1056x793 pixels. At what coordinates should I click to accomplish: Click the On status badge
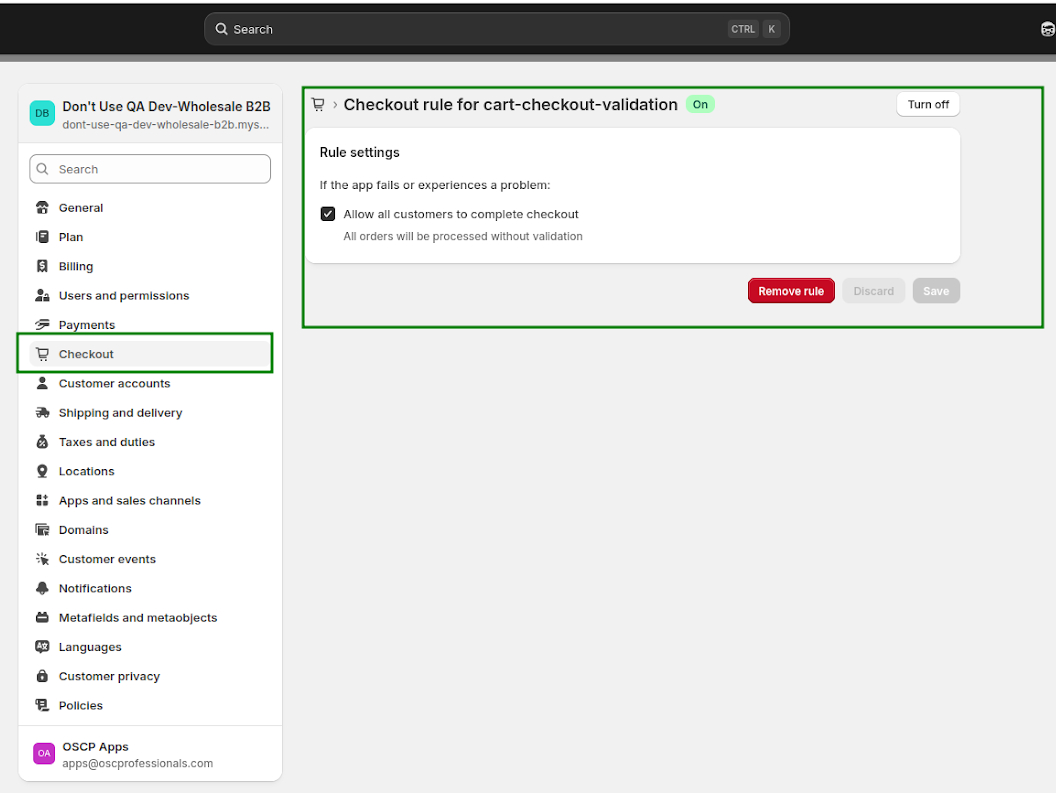click(700, 104)
